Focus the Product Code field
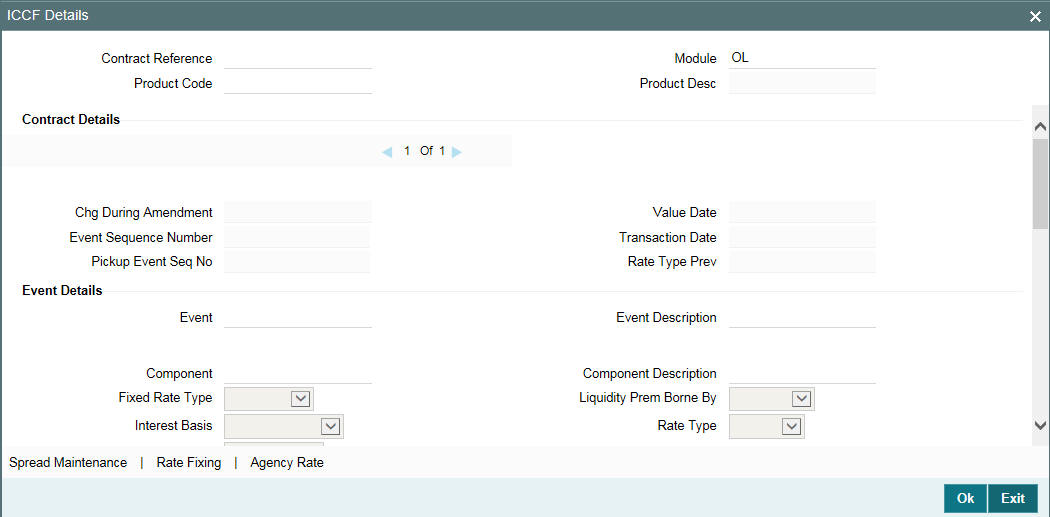The height and width of the screenshot is (517, 1050). 298,84
